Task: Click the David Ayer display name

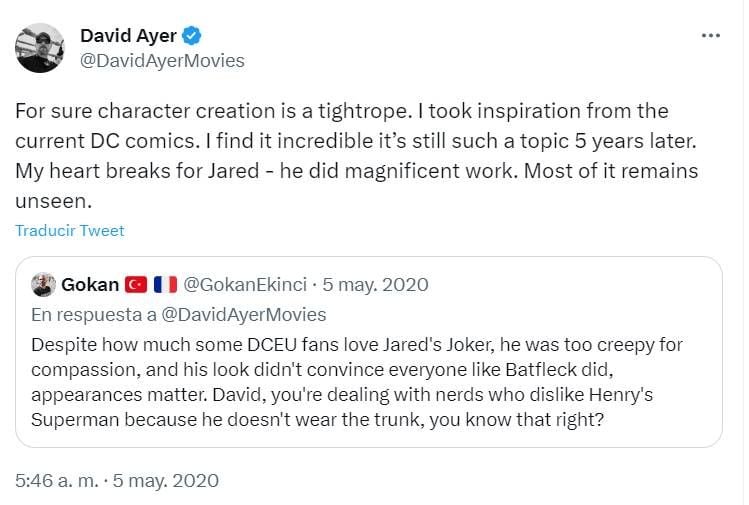Action: [128, 36]
